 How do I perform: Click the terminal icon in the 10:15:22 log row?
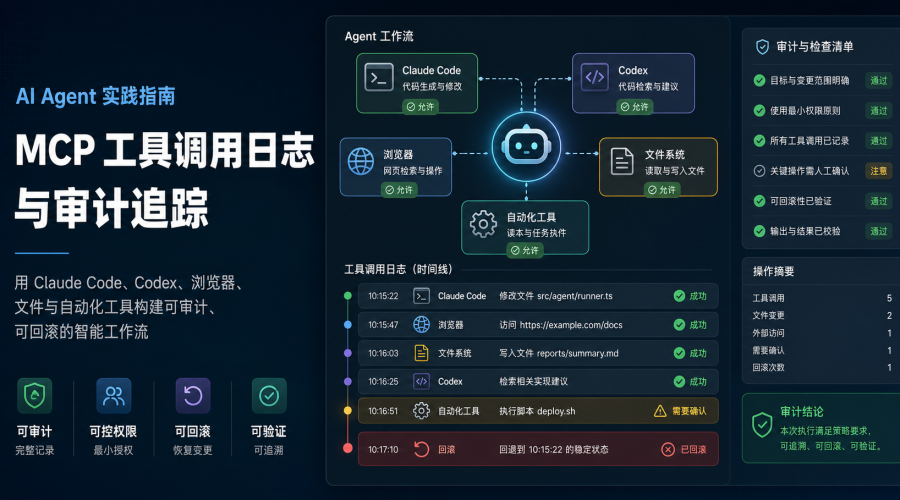(421, 296)
